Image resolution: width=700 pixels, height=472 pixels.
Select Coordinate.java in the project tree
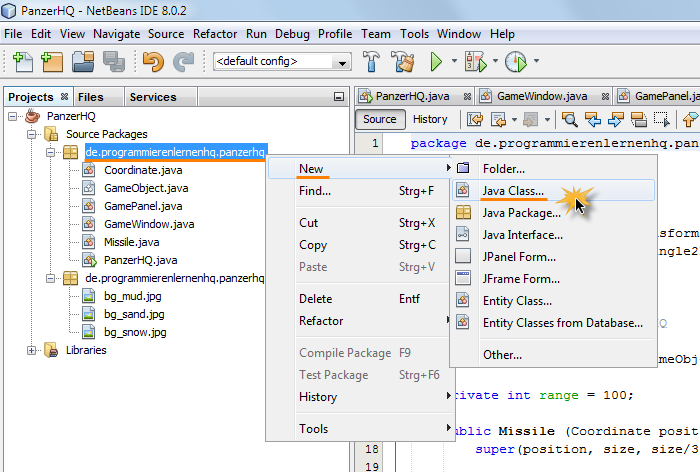pyautogui.click(x=143, y=170)
